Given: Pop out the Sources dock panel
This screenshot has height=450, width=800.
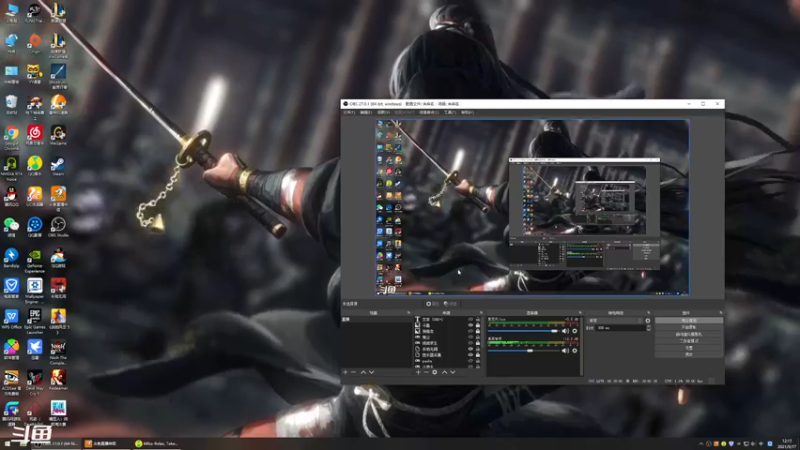Looking at the screenshot, I should (481, 313).
